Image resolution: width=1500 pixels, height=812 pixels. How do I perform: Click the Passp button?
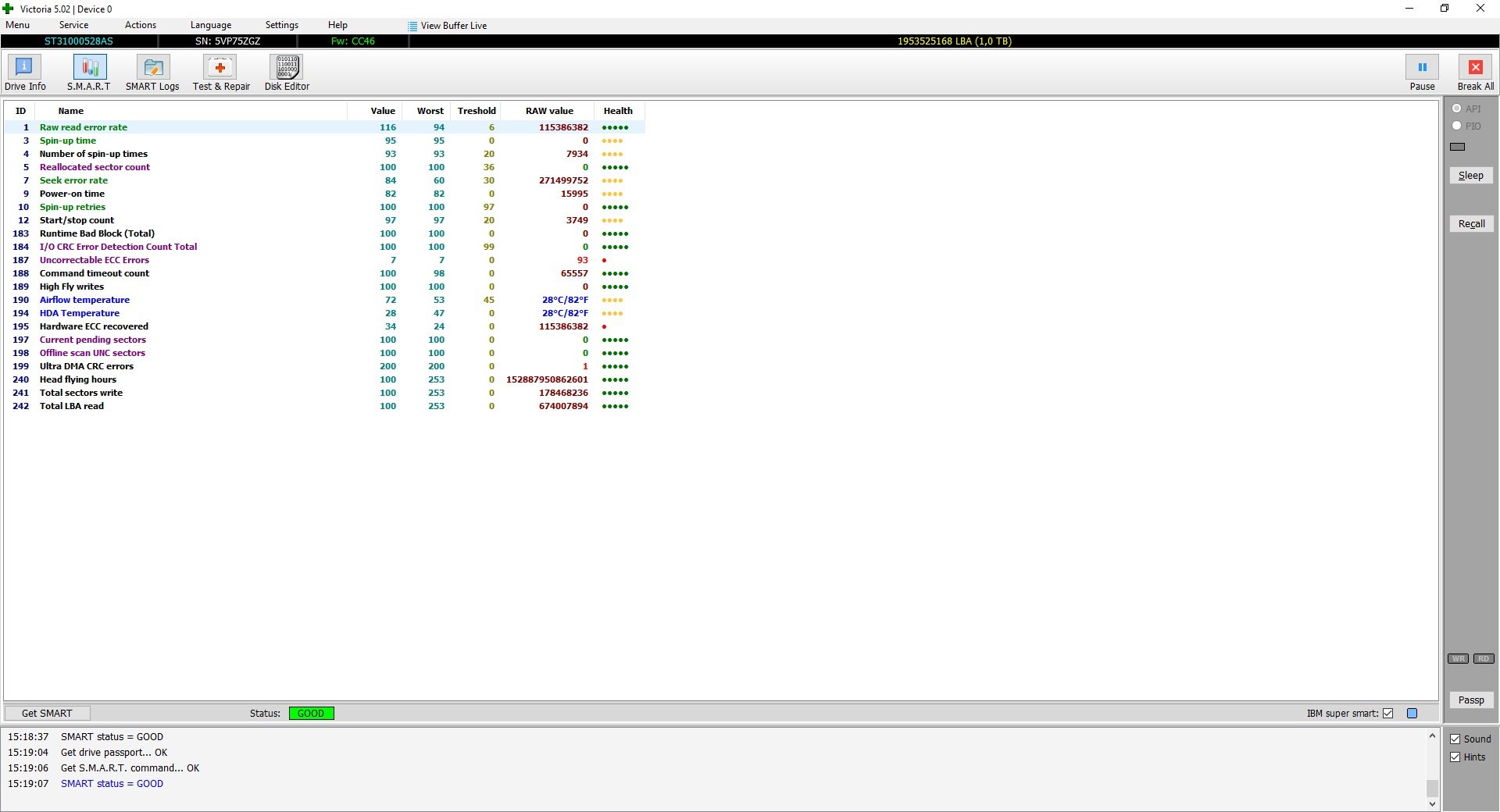point(1471,700)
